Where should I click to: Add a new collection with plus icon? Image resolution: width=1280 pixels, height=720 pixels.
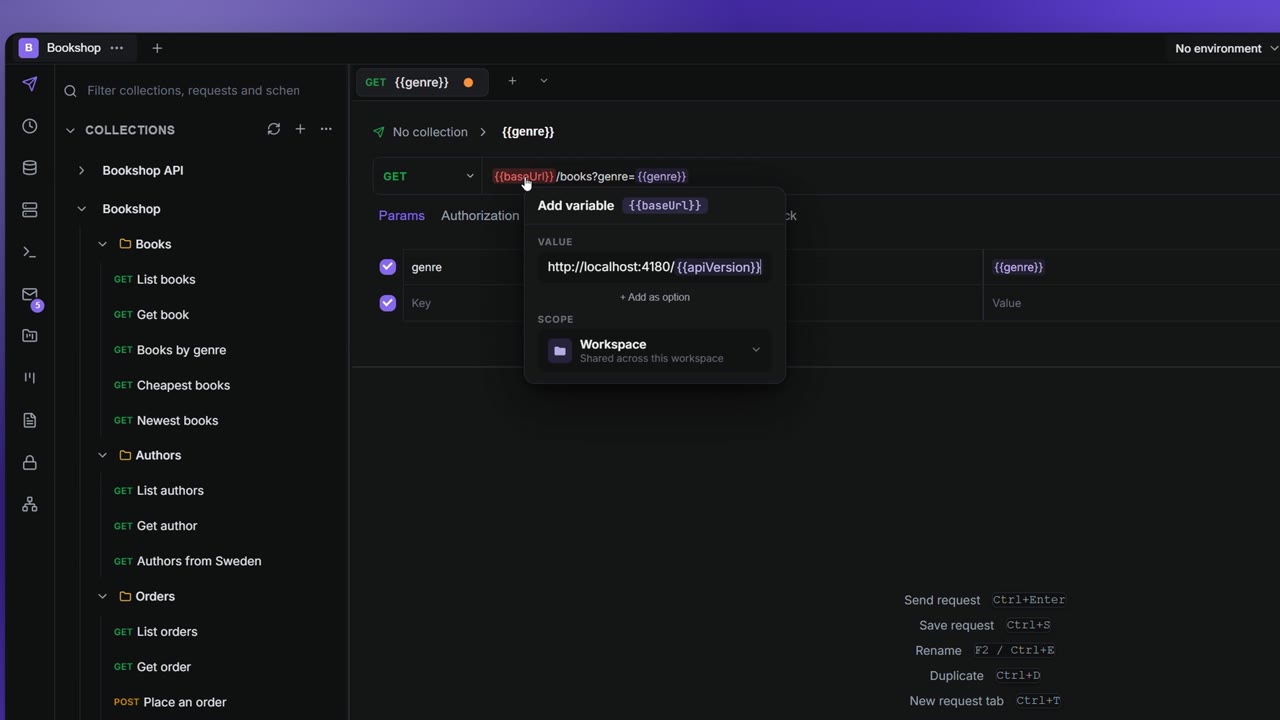tap(300, 129)
